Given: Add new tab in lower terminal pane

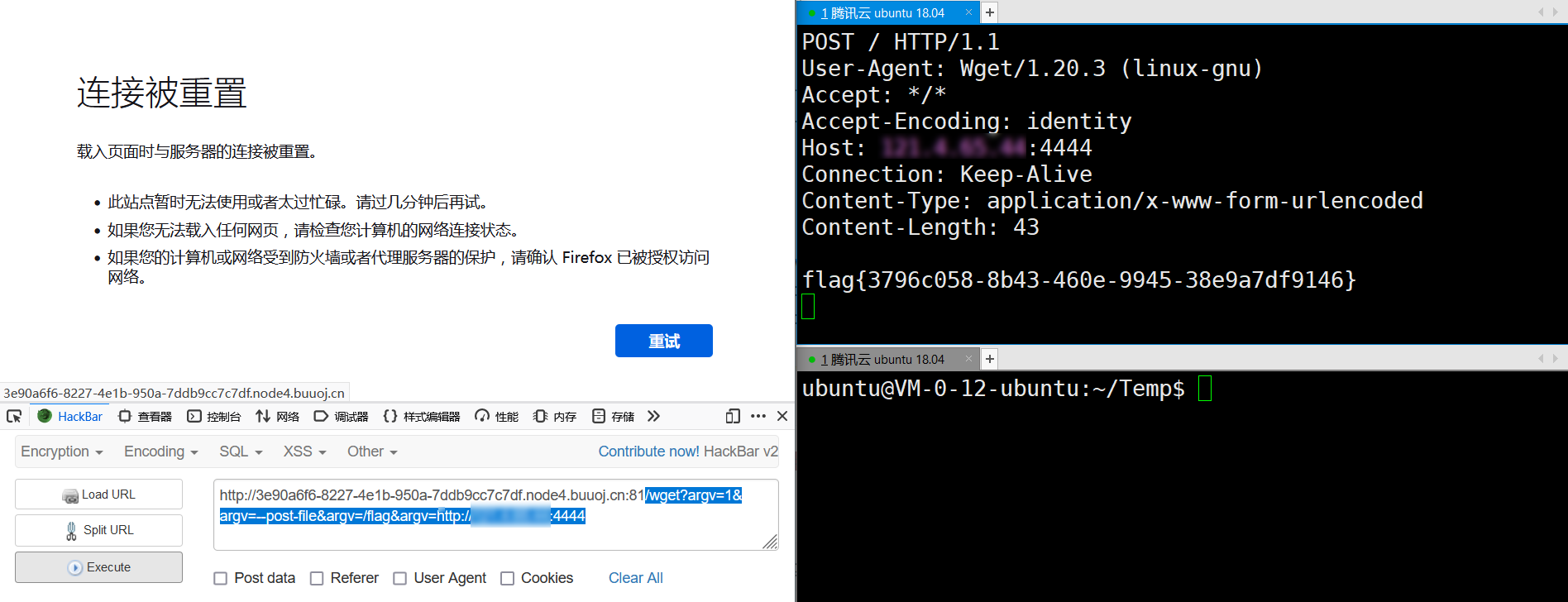Looking at the screenshot, I should point(989,359).
